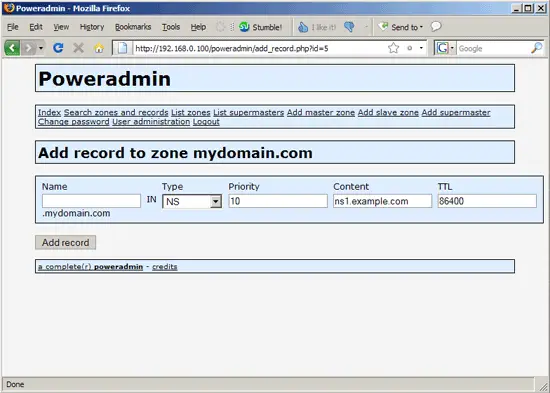Open Search zones and records link
This screenshot has width=550, height=393.
[116, 113]
